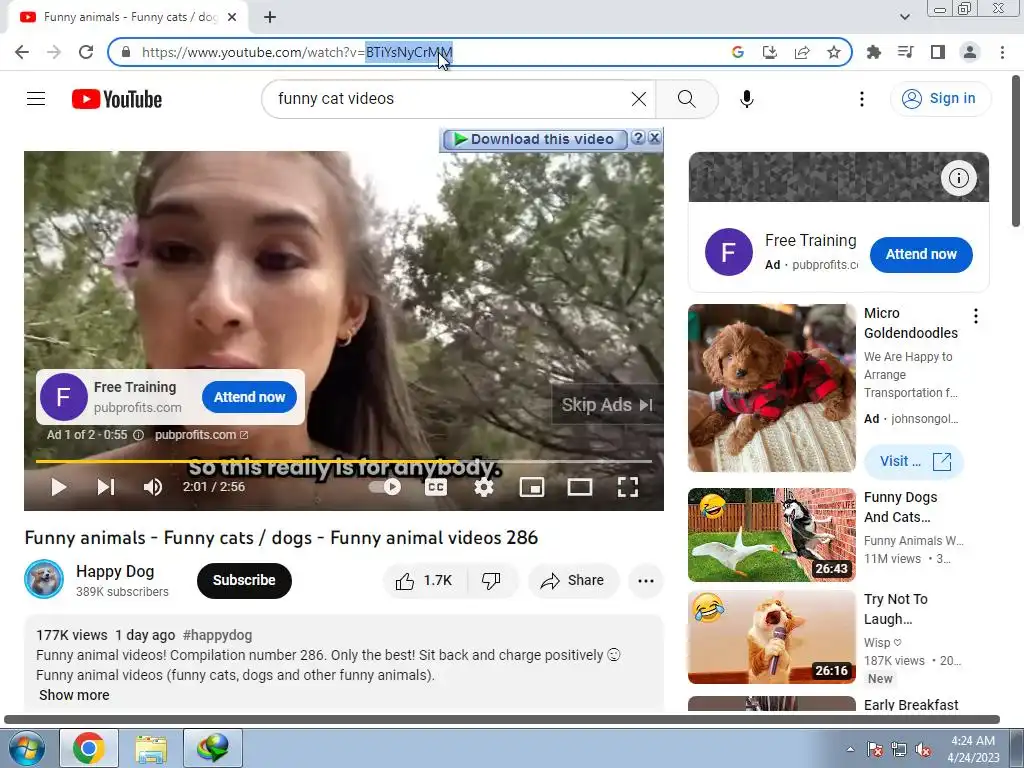1024x768 pixels.
Task: Open Micro Goldendoodles ad thumbnail
Action: pos(772,388)
